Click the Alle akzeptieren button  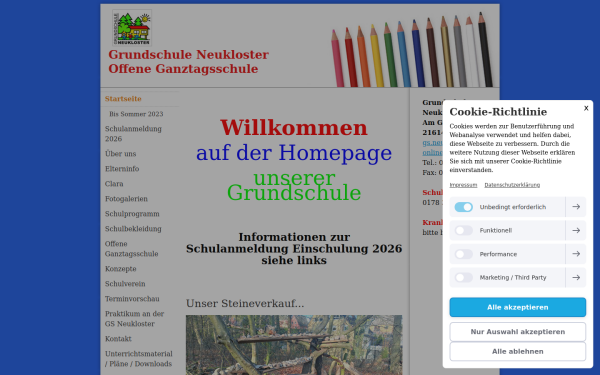pos(517,307)
